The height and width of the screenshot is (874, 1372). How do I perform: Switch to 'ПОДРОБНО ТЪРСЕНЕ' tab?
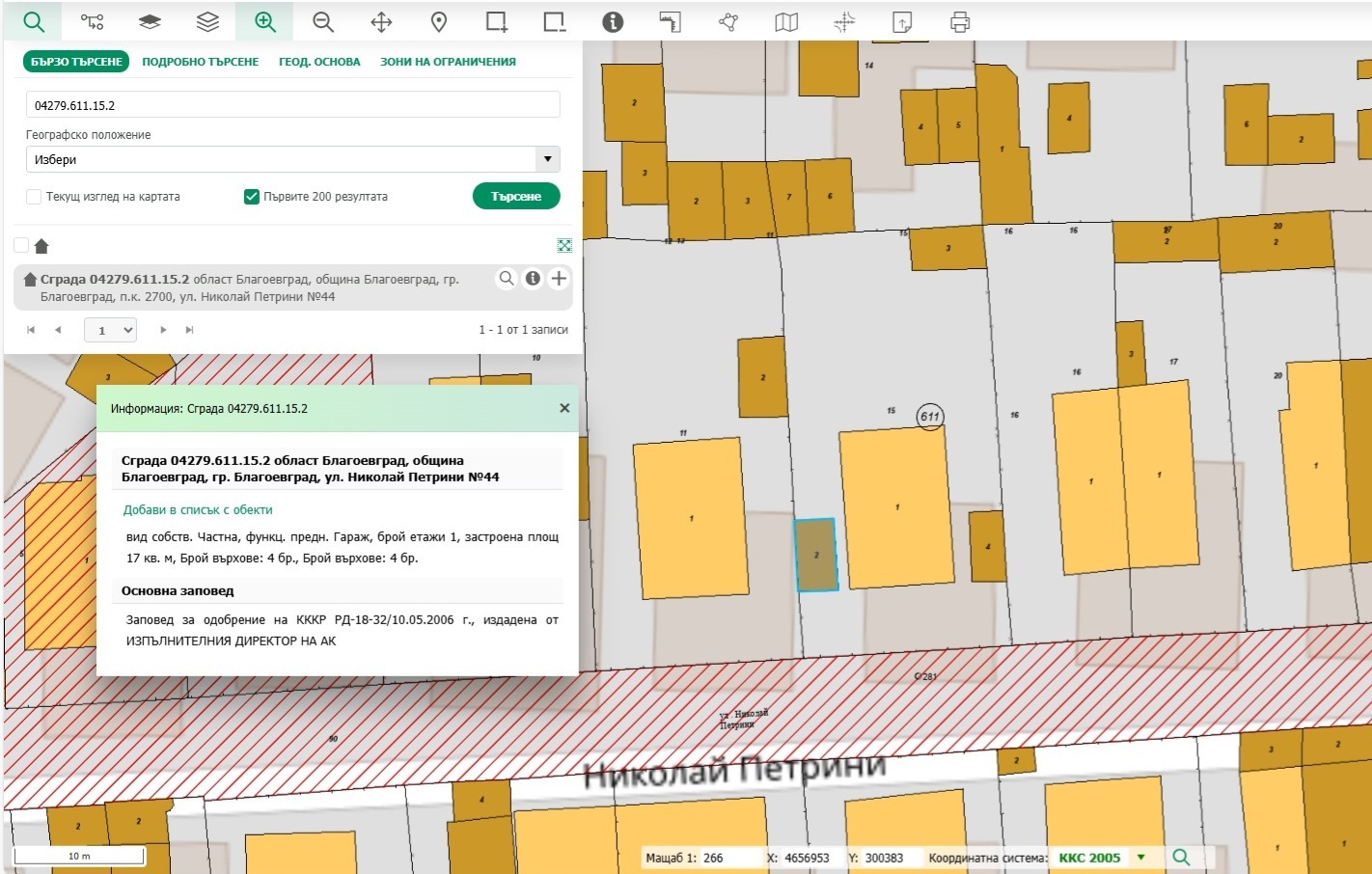click(201, 62)
